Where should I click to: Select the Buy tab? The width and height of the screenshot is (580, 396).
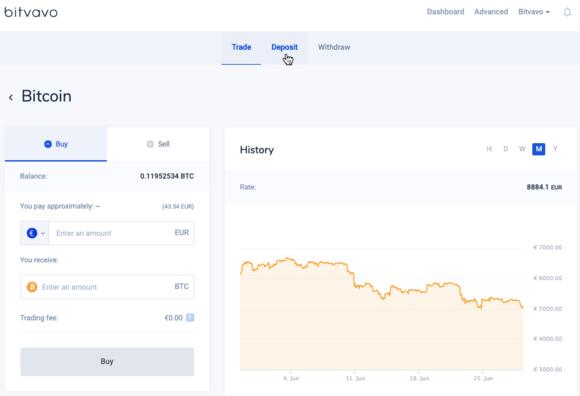pyautogui.click(x=56, y=144)
